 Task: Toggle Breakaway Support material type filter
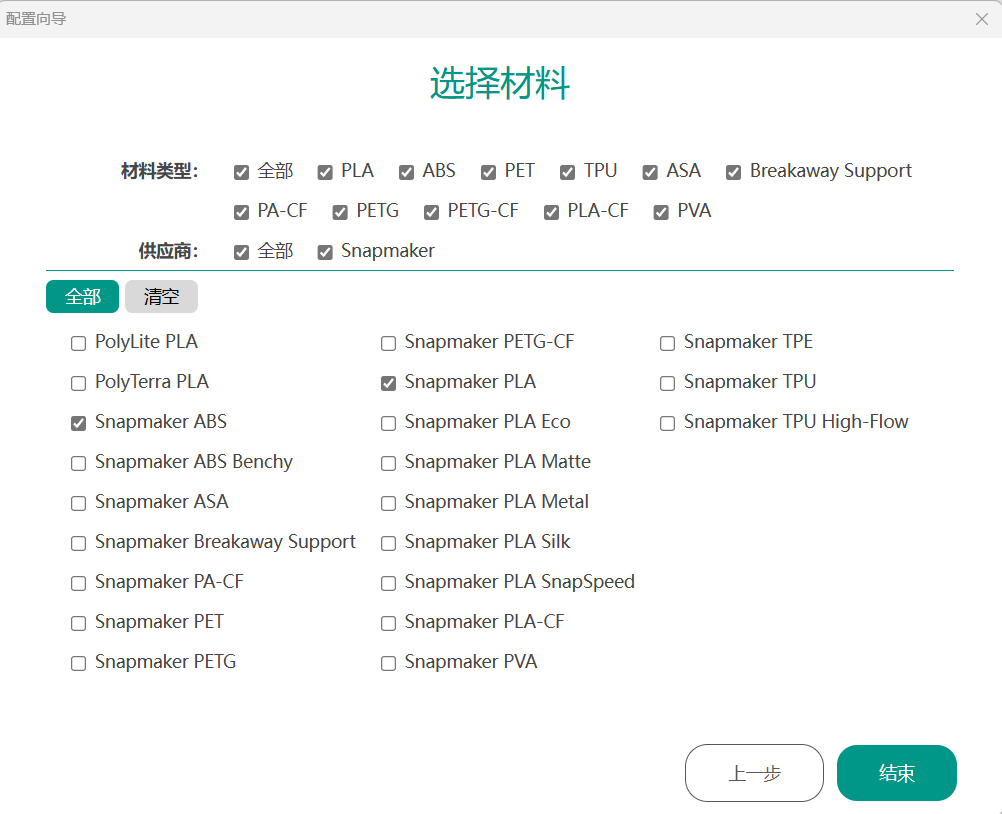pos(734,173)
